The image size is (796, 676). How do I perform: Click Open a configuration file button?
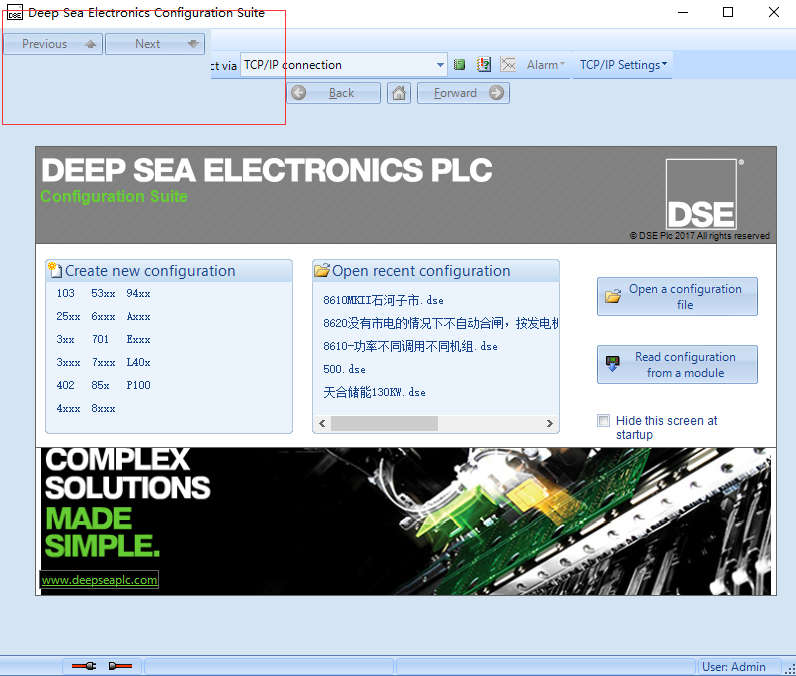[x=677, y=296]
